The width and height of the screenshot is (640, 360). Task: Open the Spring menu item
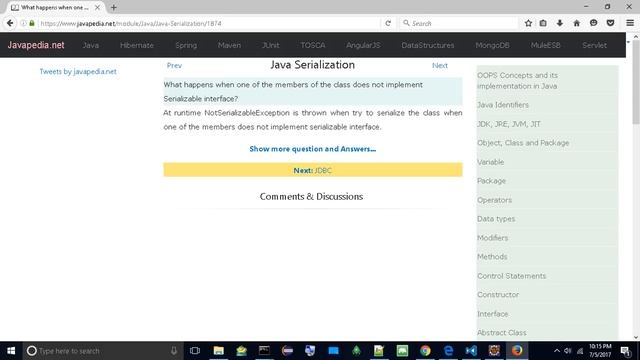coord(186,45)
